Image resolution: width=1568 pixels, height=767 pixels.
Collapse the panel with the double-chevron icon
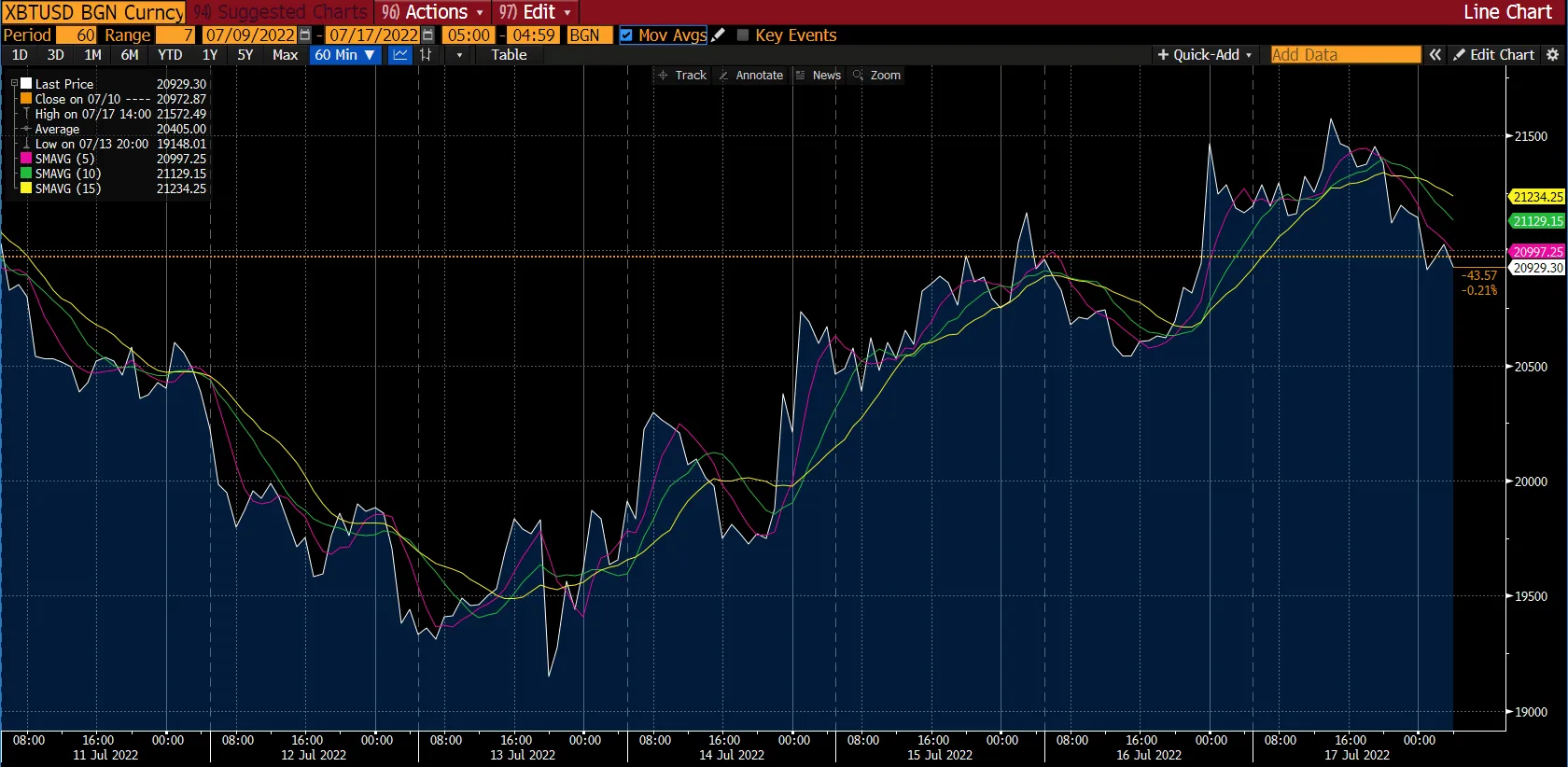pos(1435,55)
